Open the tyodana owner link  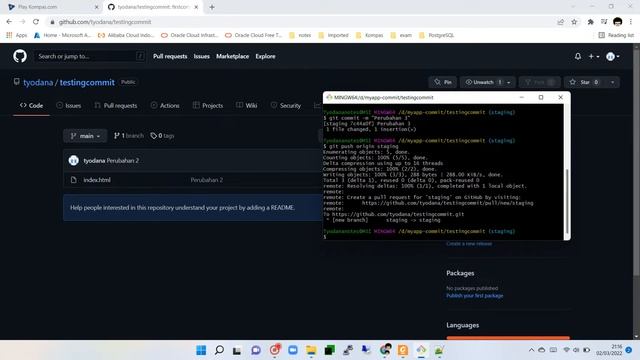(x=38, y=82)
